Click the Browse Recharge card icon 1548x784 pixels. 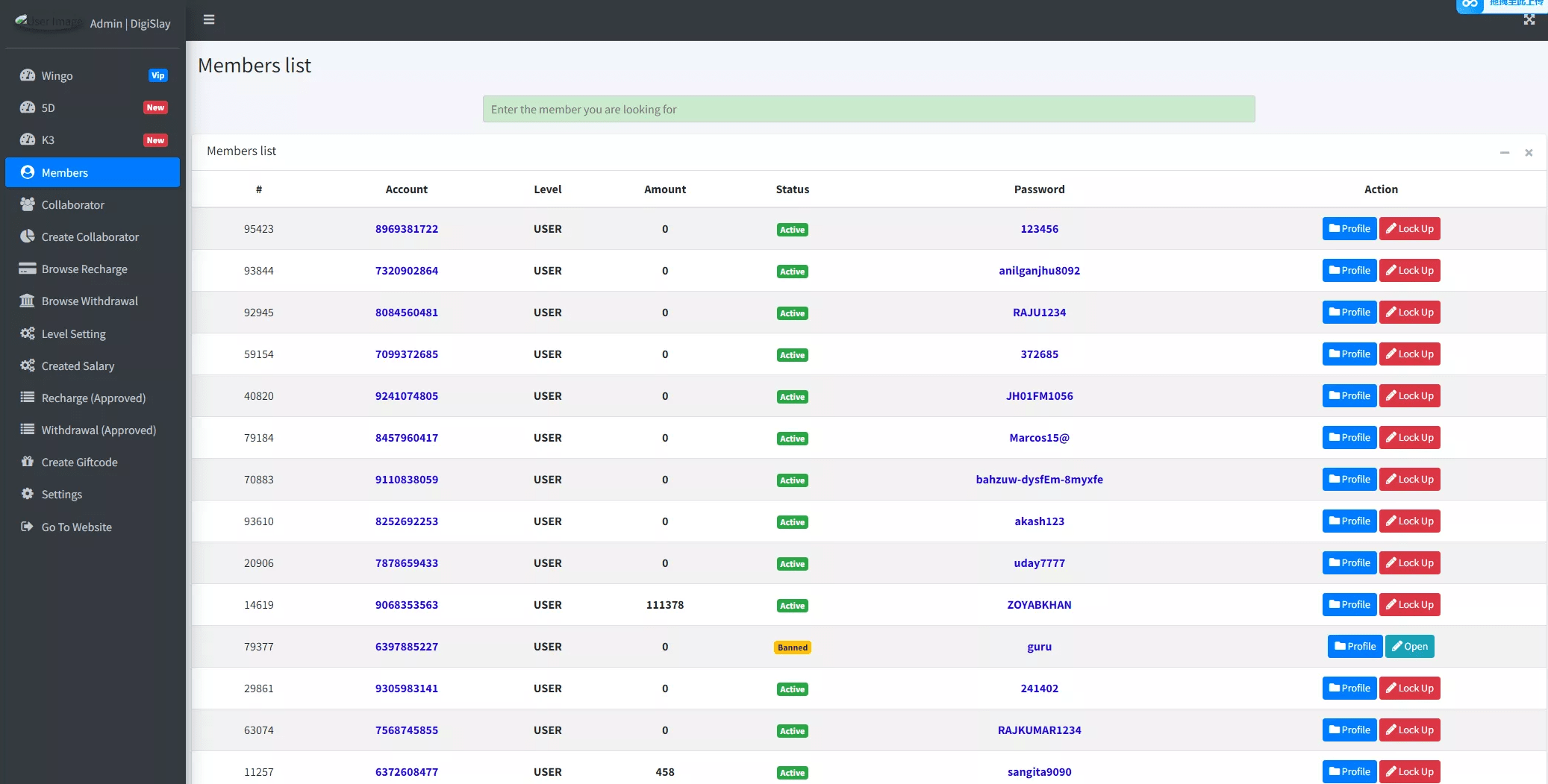point(28,269)
